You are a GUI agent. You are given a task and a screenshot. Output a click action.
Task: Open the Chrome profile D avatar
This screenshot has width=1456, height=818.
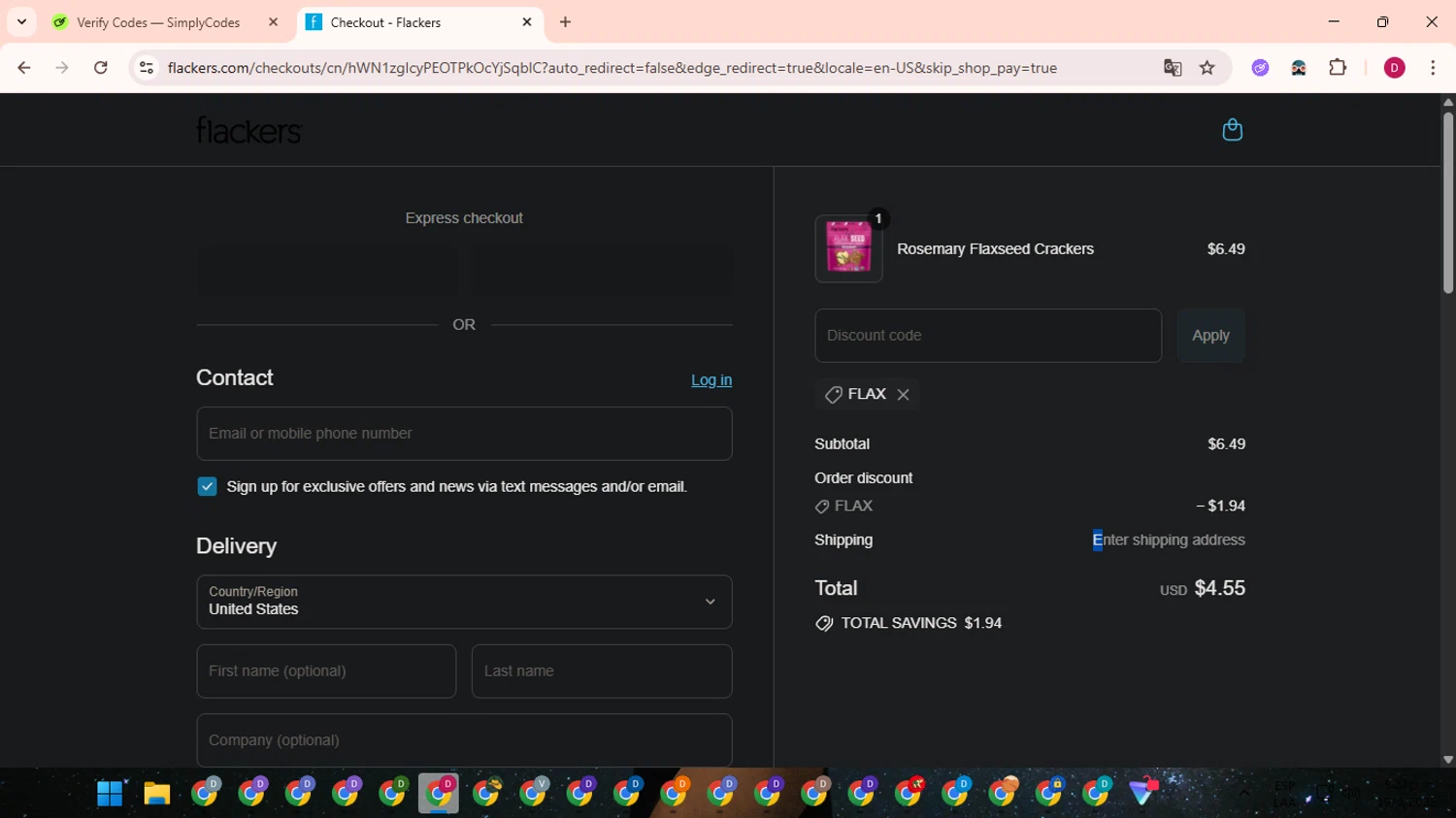(1394, 68)
